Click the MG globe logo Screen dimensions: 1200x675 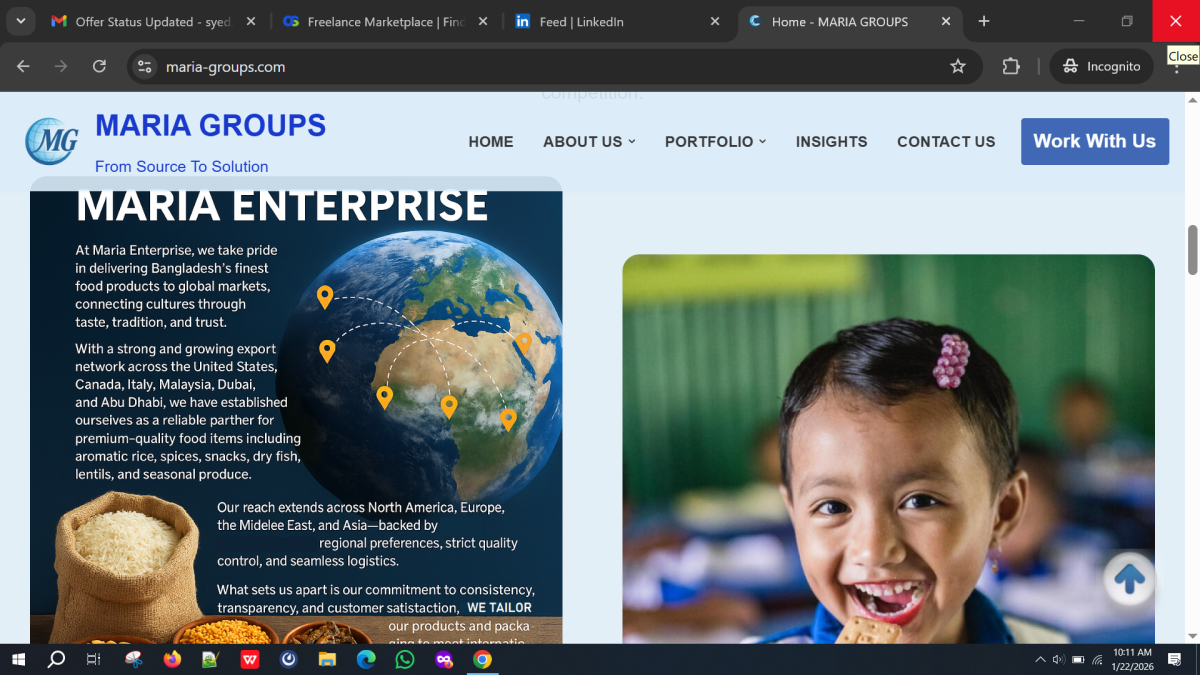click(x=52, y=141)
